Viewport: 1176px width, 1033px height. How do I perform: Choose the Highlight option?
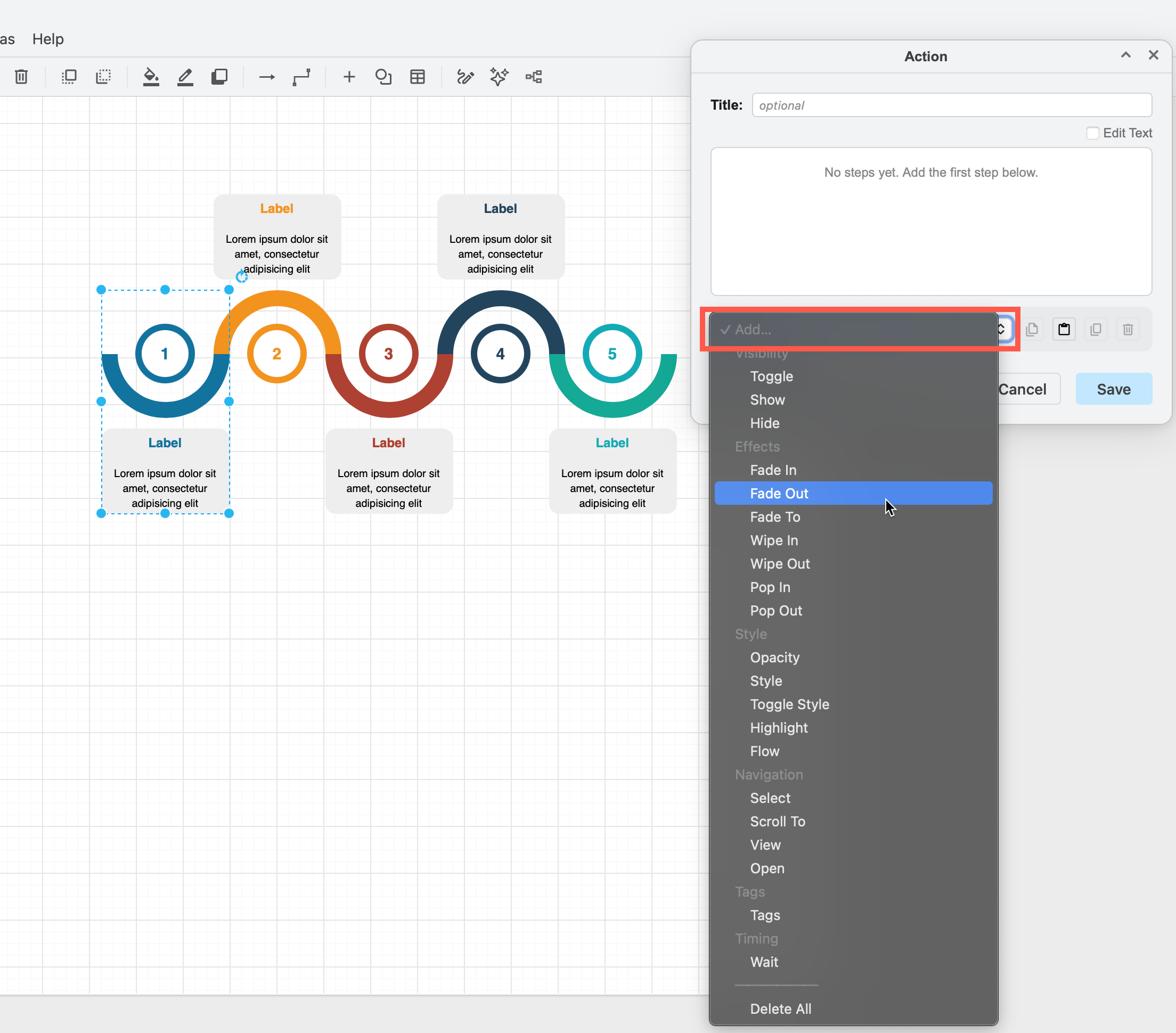(853, 727)
